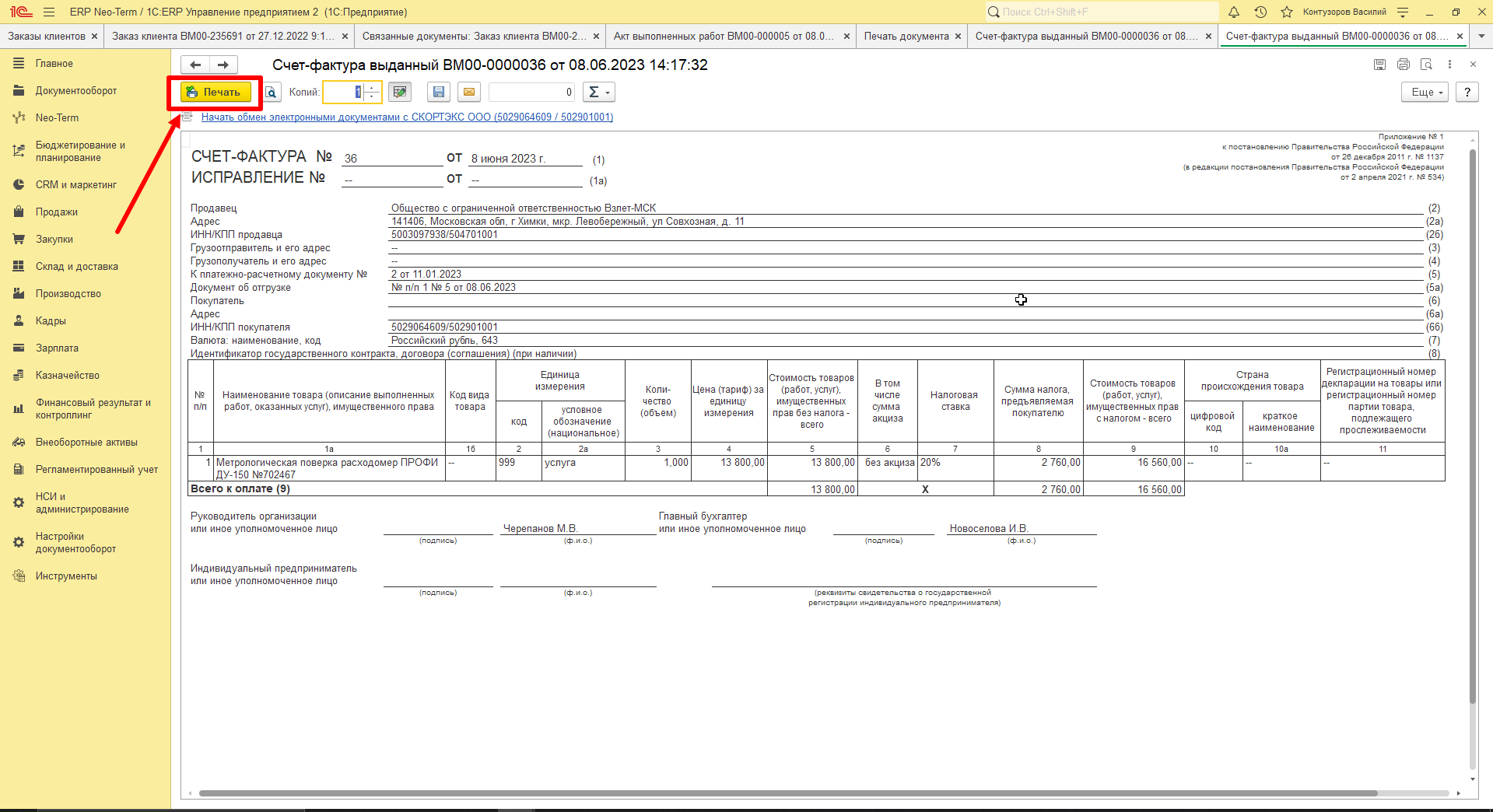Screen dimensions: 1493x812
Task: Open Главное section in sidebar
Action: (x=54, y=63)
